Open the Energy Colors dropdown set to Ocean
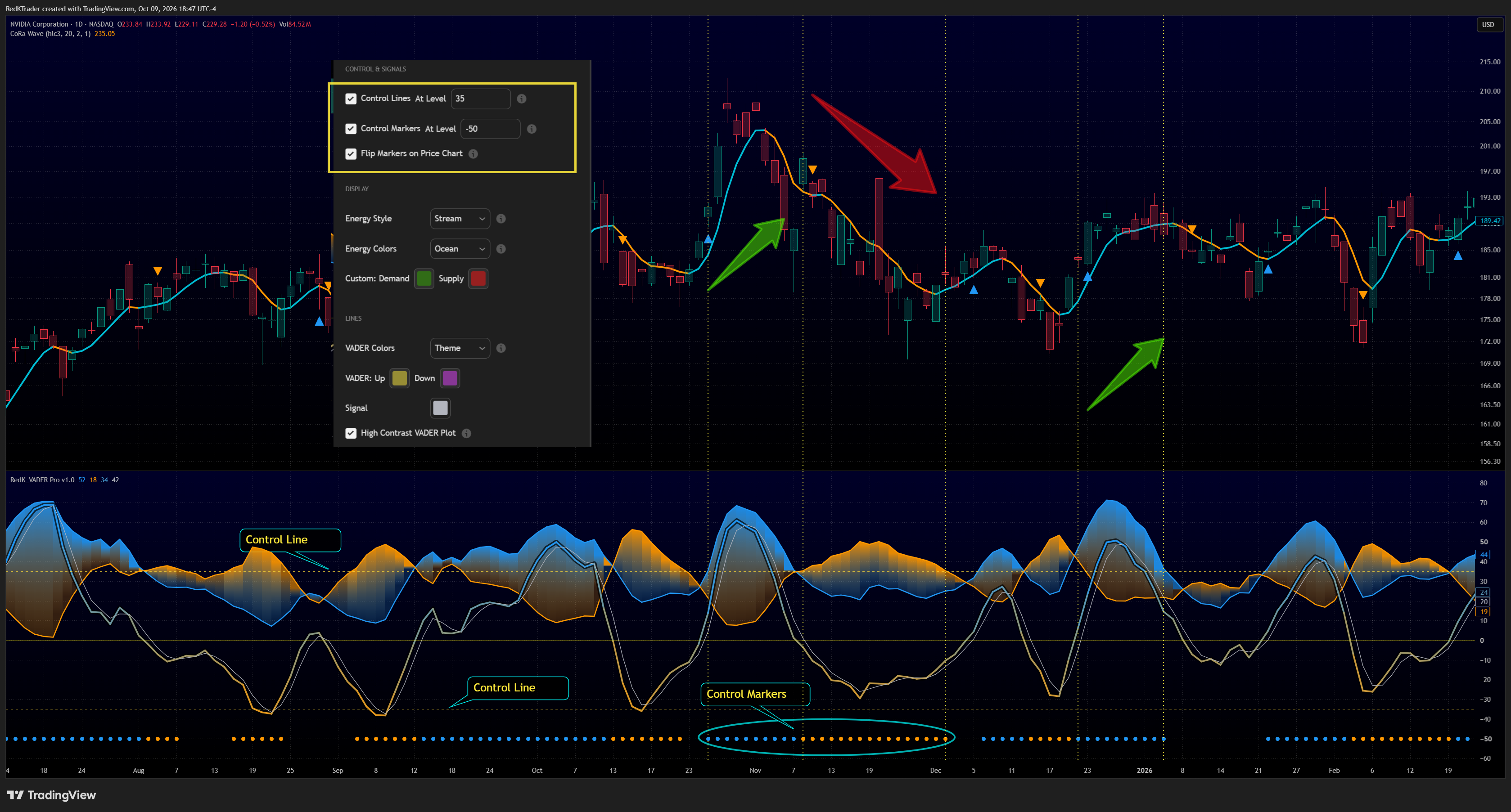The width and height of the screenshot is (1511, 812). pos(460,249)
